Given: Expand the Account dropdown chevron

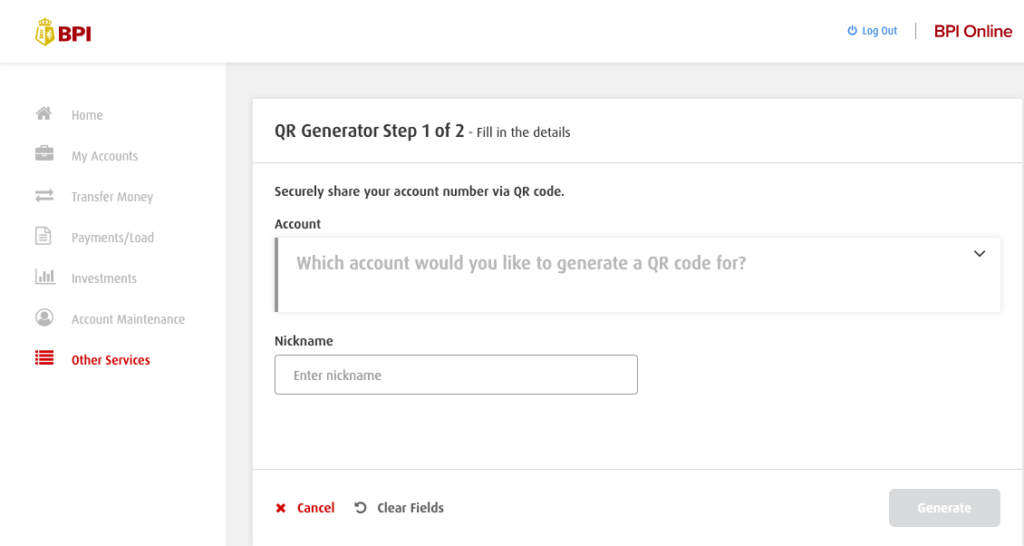Looking at the screenshot, I should (x=979, y=254).
